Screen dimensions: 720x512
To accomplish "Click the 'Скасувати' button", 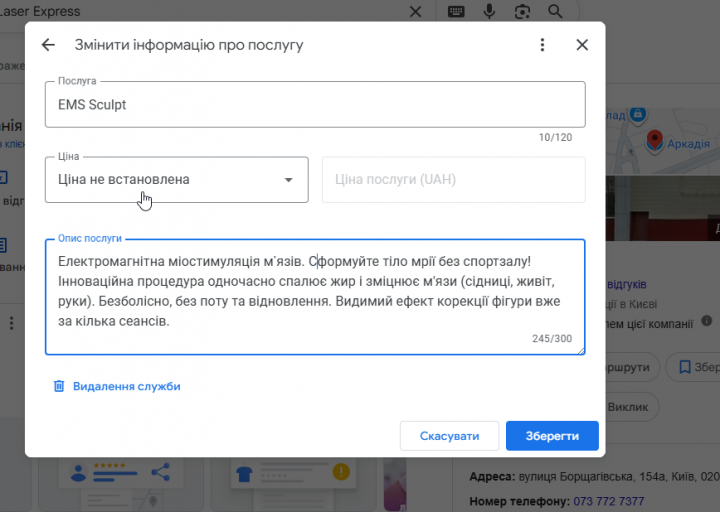I will point(449,436).
